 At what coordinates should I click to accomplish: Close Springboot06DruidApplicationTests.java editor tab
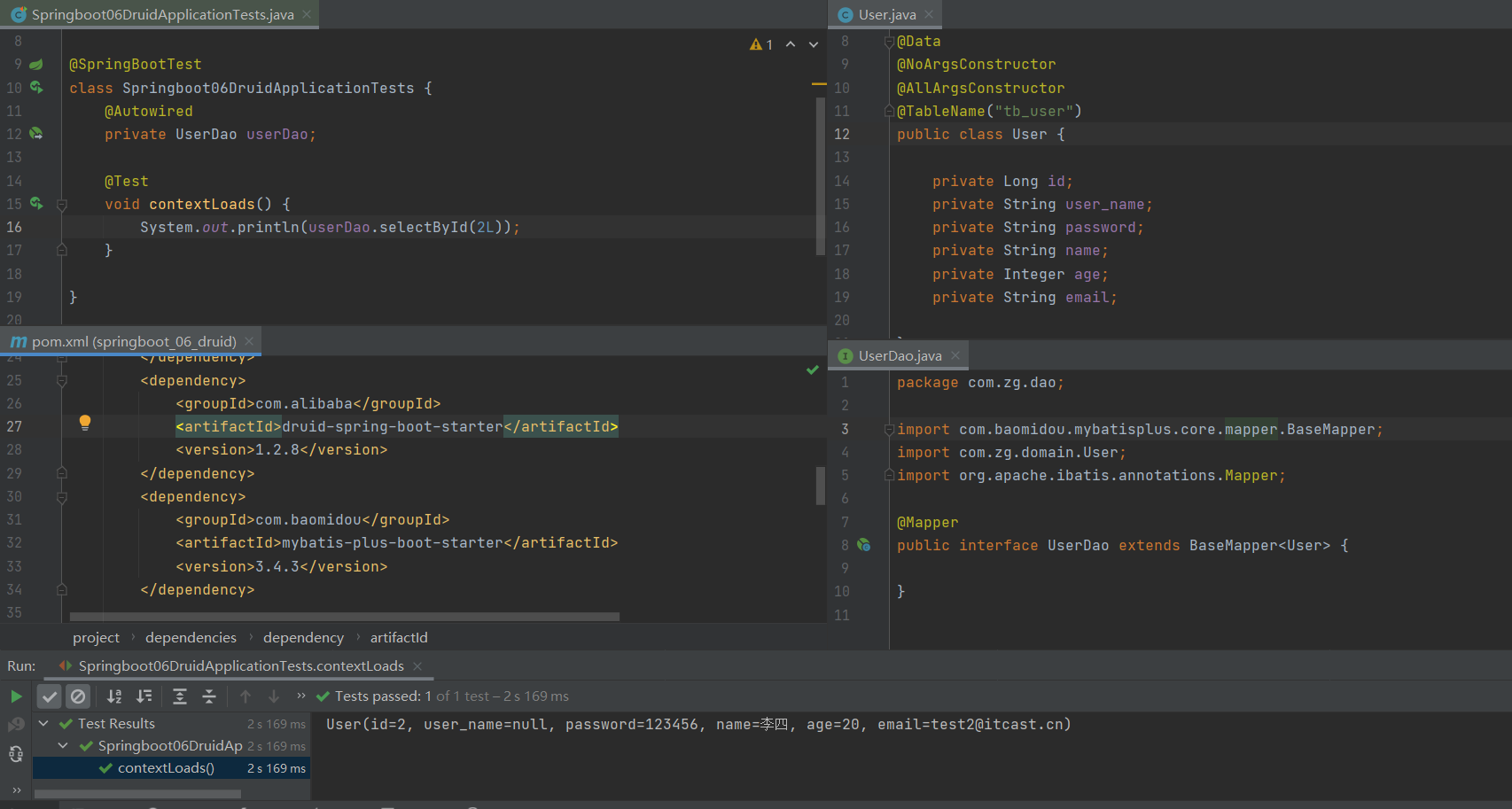(307, 14)
